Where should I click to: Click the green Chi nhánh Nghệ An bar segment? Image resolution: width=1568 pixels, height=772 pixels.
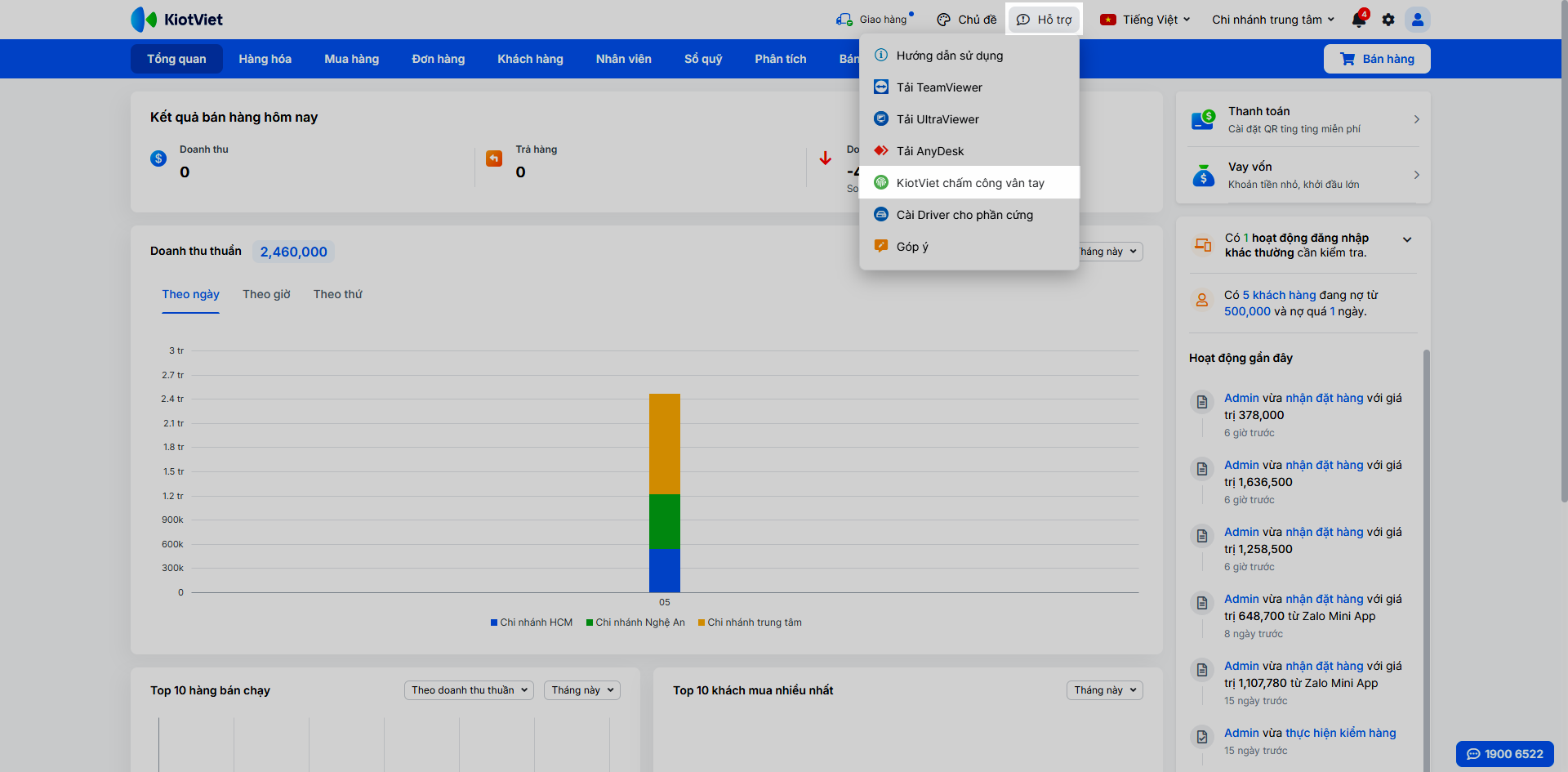[665, 521]
